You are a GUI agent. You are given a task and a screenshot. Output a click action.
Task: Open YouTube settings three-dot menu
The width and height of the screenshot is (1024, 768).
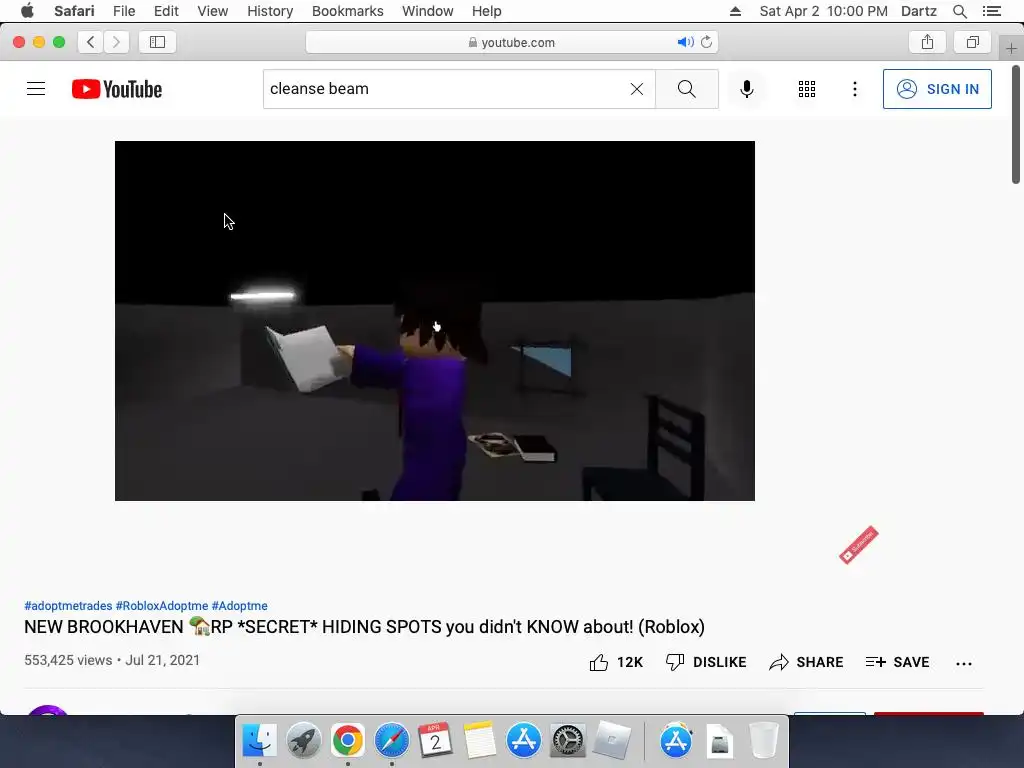(854, 89)
